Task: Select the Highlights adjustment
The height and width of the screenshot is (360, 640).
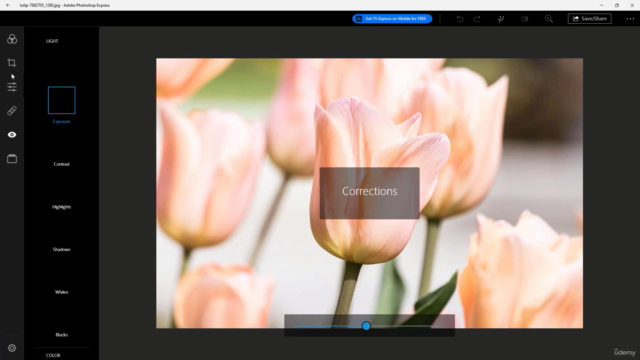Action: (62, 207)
